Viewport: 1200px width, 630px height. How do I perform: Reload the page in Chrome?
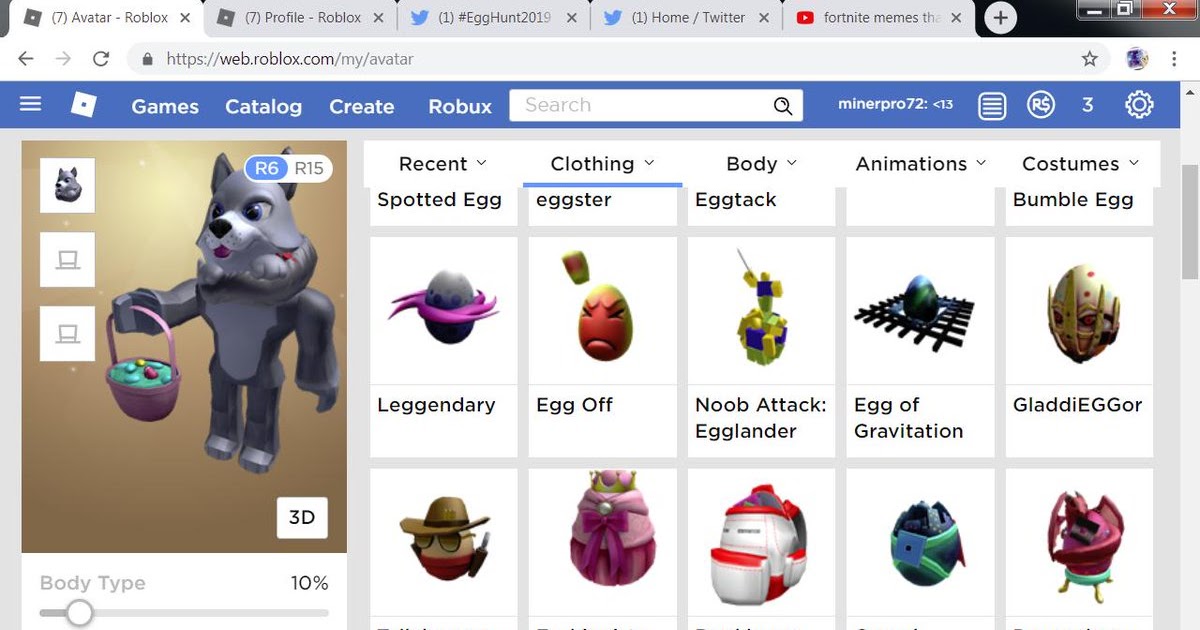coord(101,59)
